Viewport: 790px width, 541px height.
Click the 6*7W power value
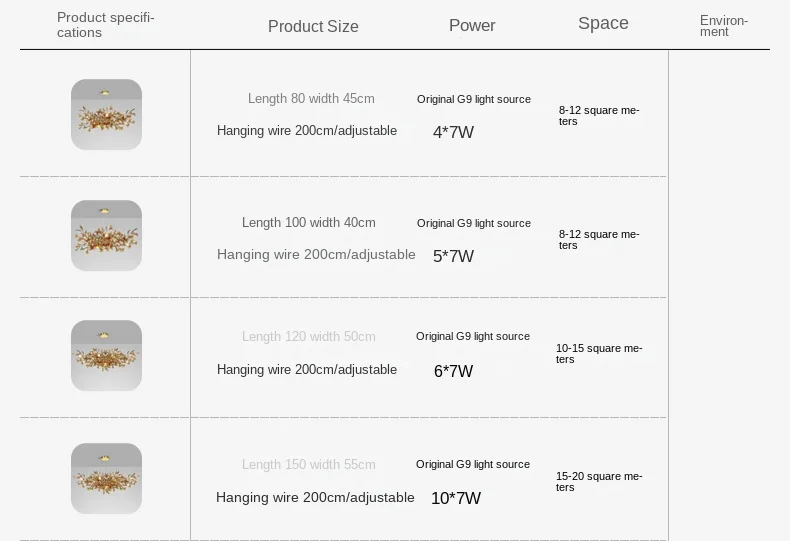point(453,371)
